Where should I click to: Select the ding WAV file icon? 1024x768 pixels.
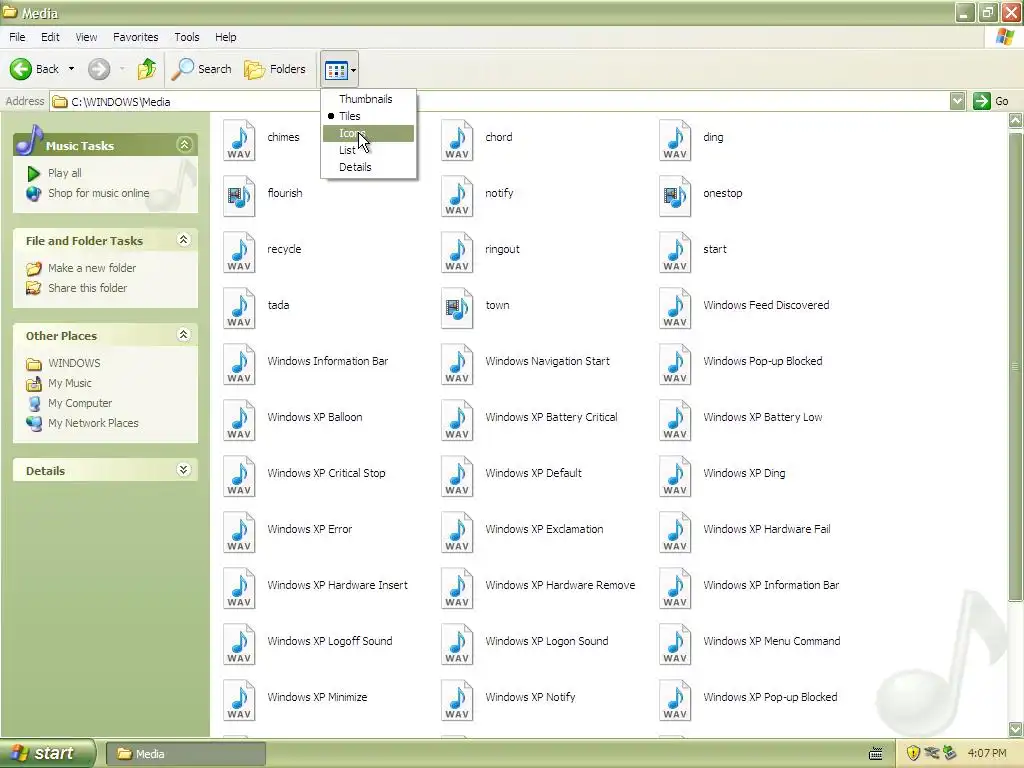pos(675,140)
